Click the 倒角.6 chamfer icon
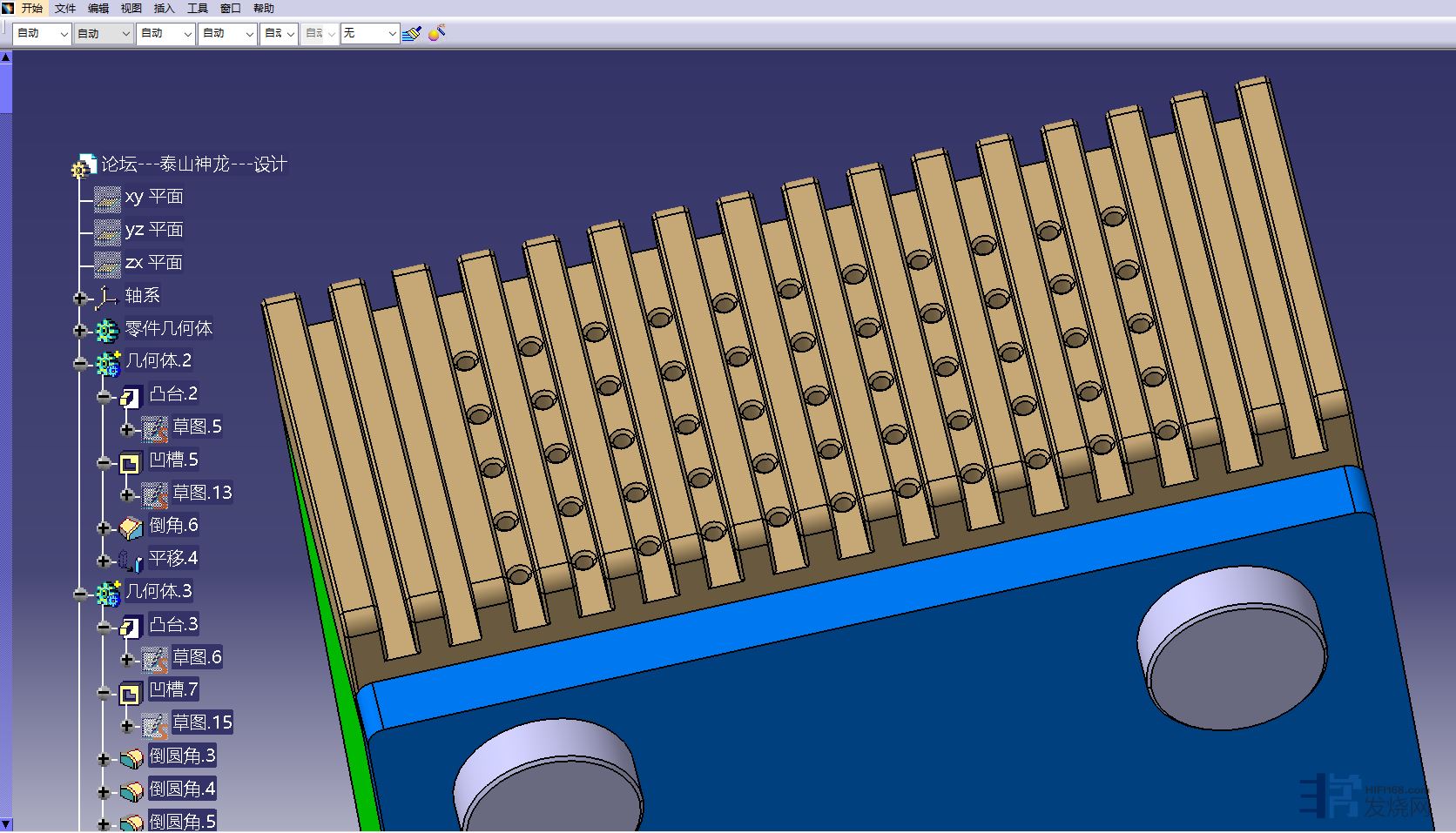The image size is (1456, 833). (x=131, y=527)
